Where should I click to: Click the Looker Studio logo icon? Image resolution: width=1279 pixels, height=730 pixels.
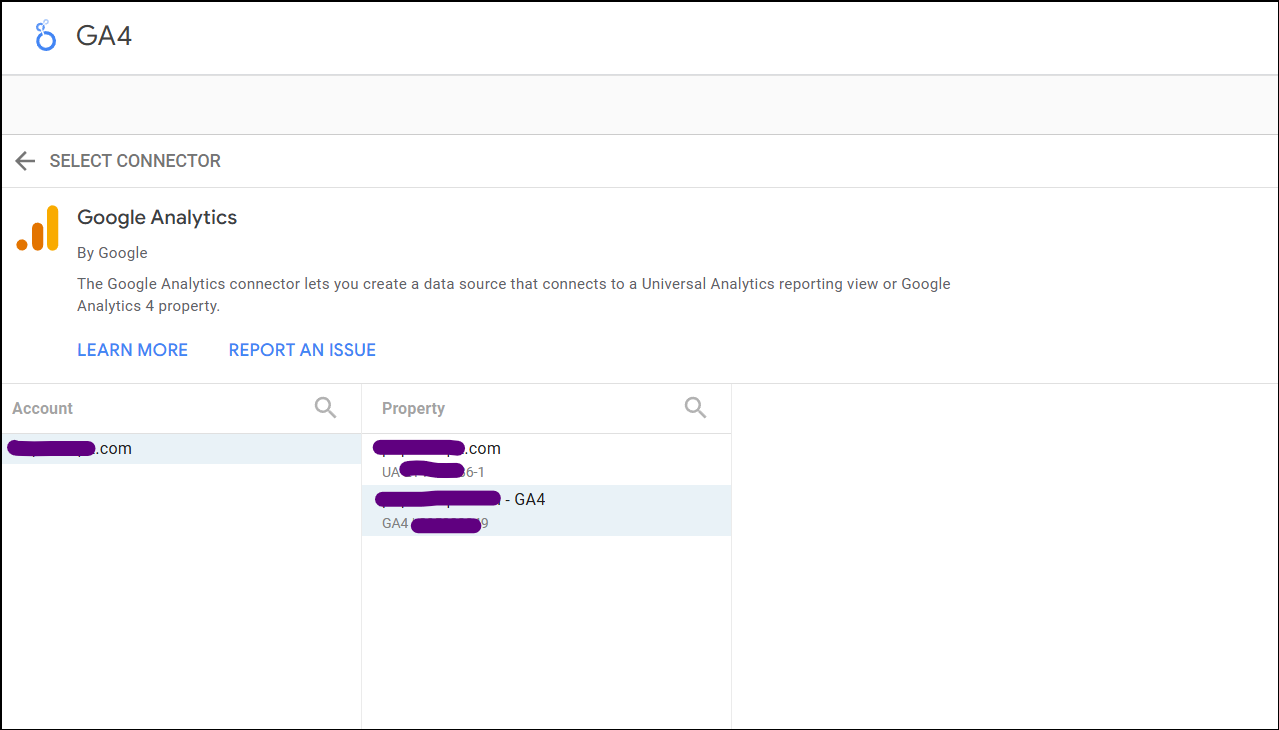click(45, 36)
